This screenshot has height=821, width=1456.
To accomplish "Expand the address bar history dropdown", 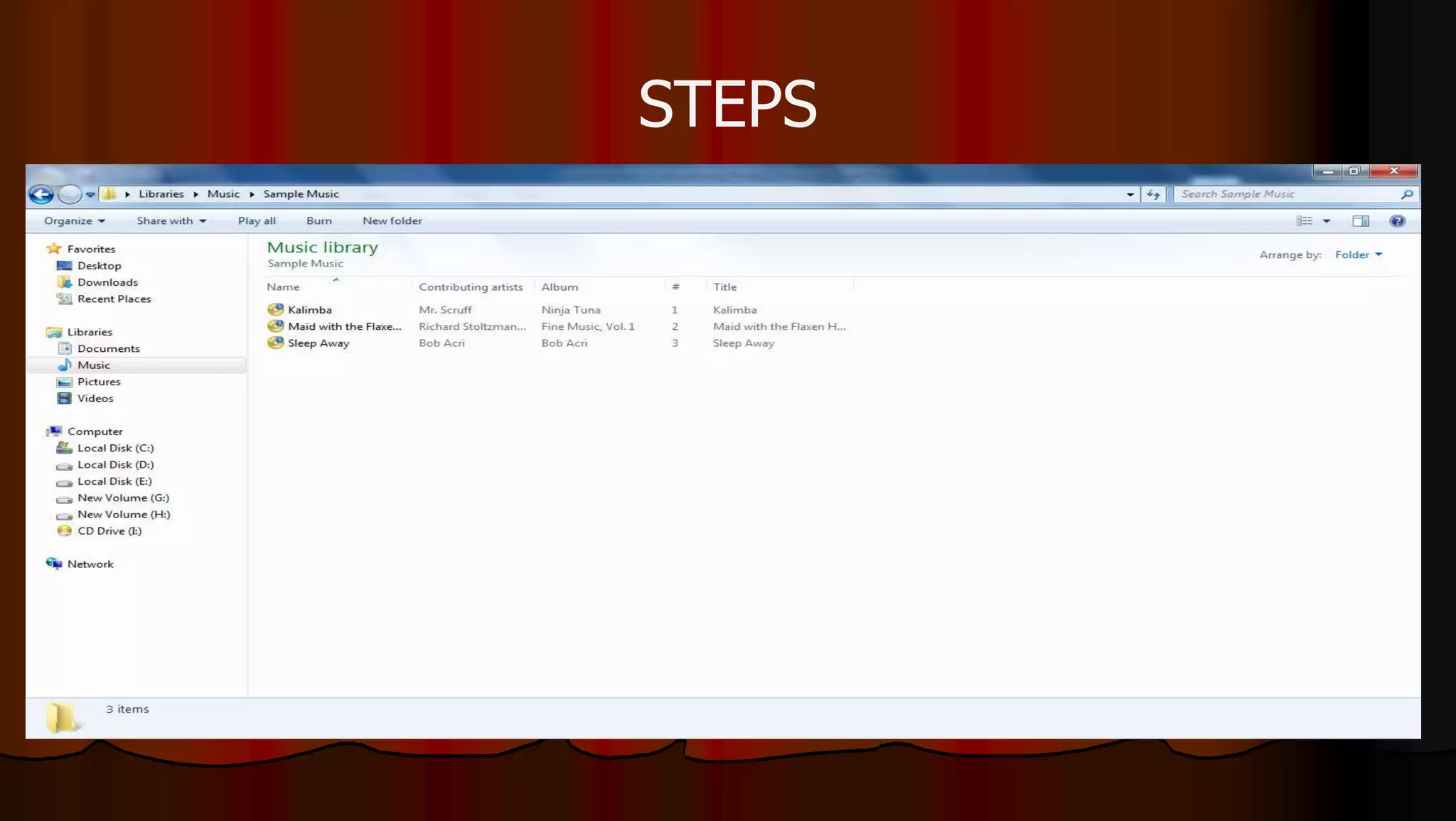I will point(1130,194).
